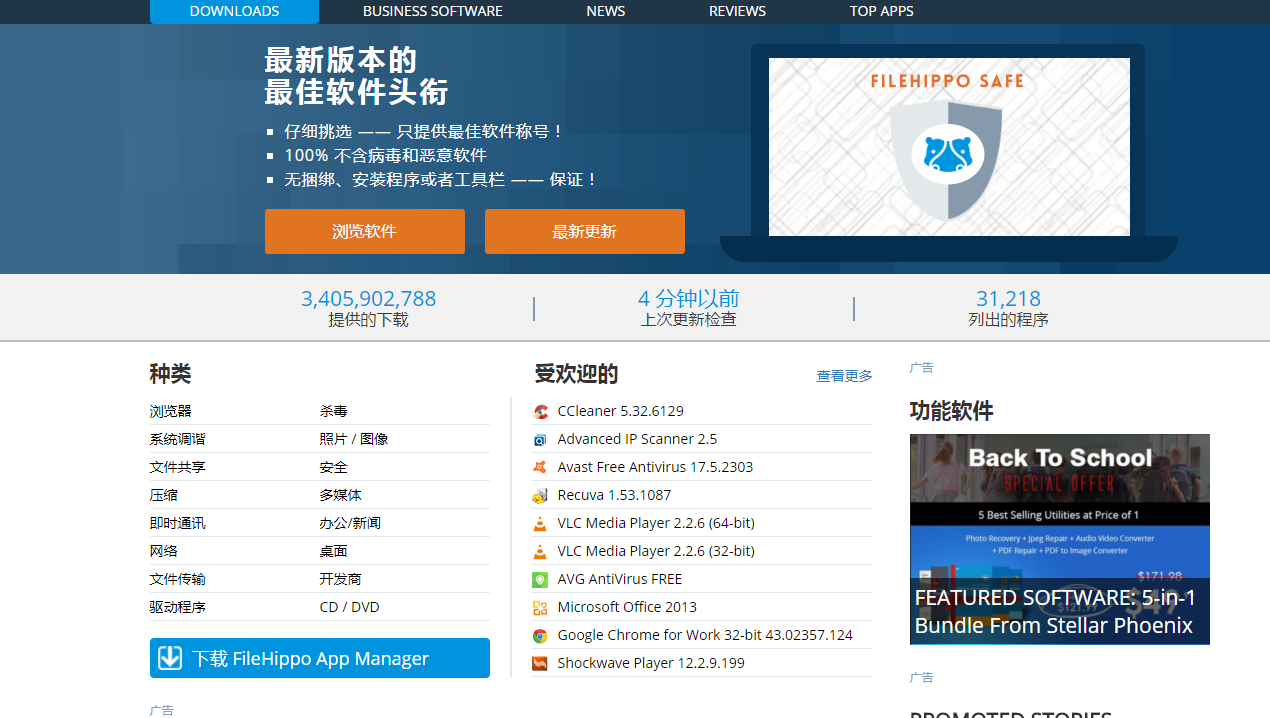The height and width of the screenshot is (718, 1270).
Task: Open VLC Media Player 2.2.6 (64-bit)
Action: (x=656, y=523)
